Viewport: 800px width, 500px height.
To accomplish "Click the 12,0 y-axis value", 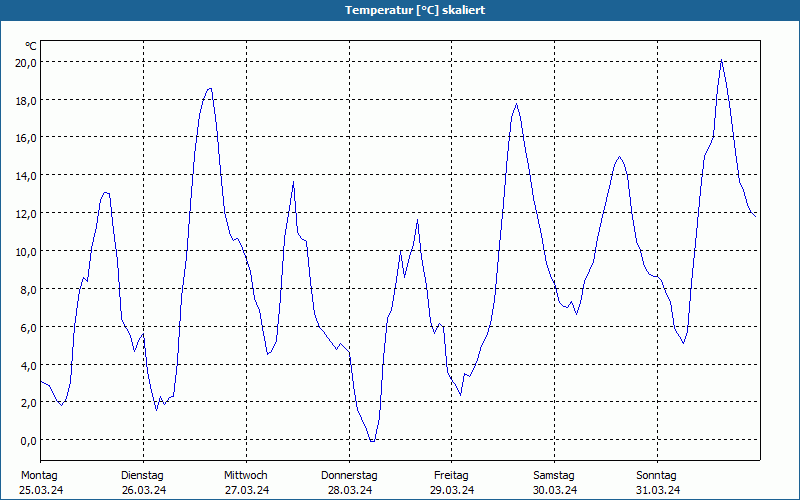I will [27, 214].
